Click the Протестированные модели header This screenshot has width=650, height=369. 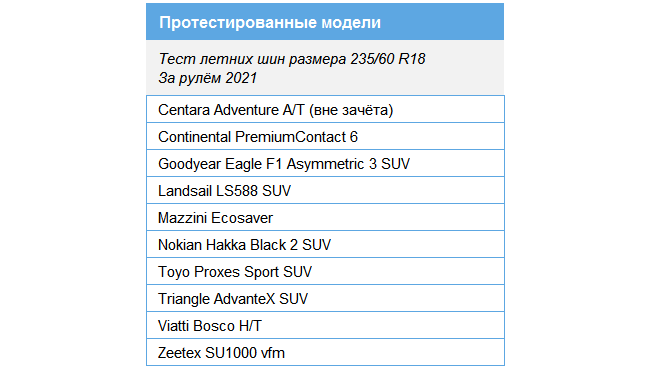coord(325,22)
